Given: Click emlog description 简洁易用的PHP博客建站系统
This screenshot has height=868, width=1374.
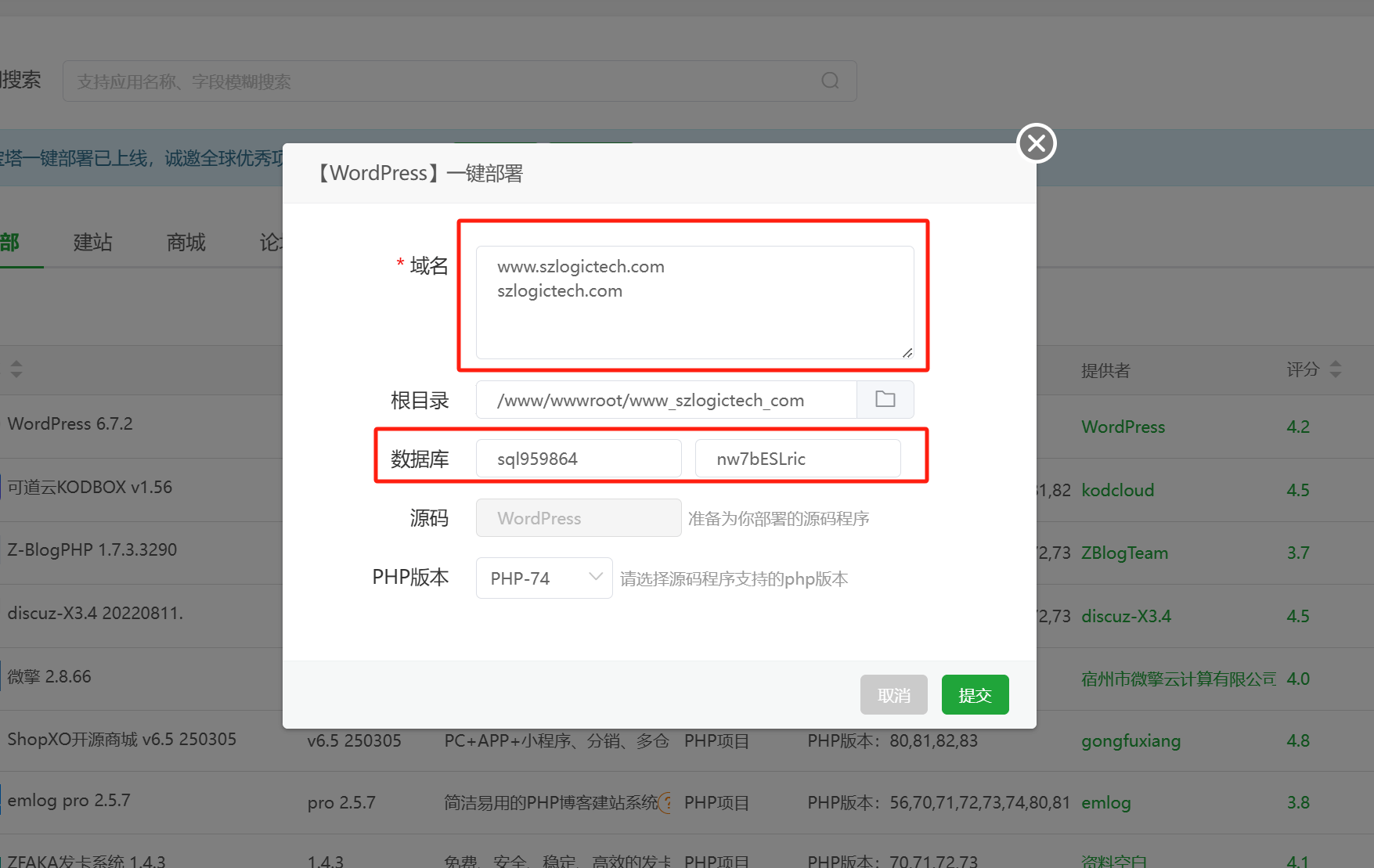Looking at the screenshot, I should [x=551, y=802].
